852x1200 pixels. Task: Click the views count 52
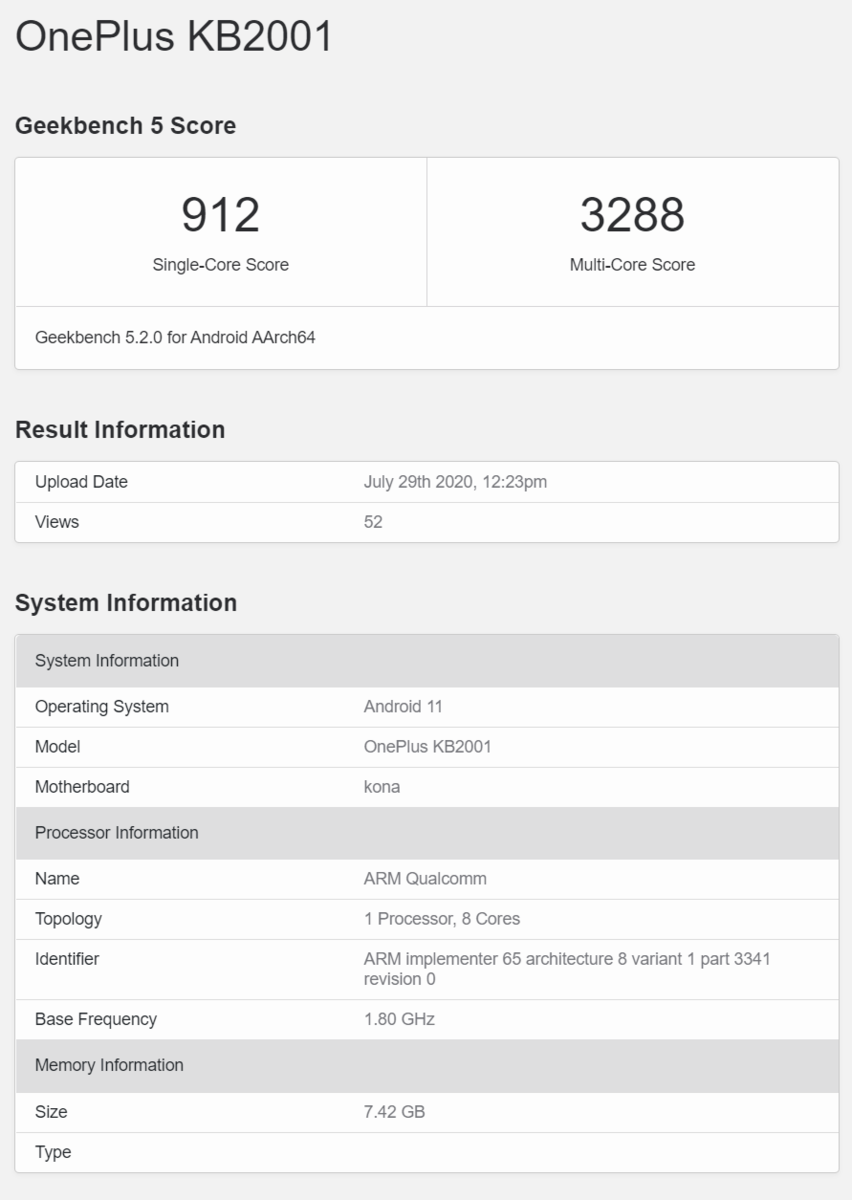(373, 522)
